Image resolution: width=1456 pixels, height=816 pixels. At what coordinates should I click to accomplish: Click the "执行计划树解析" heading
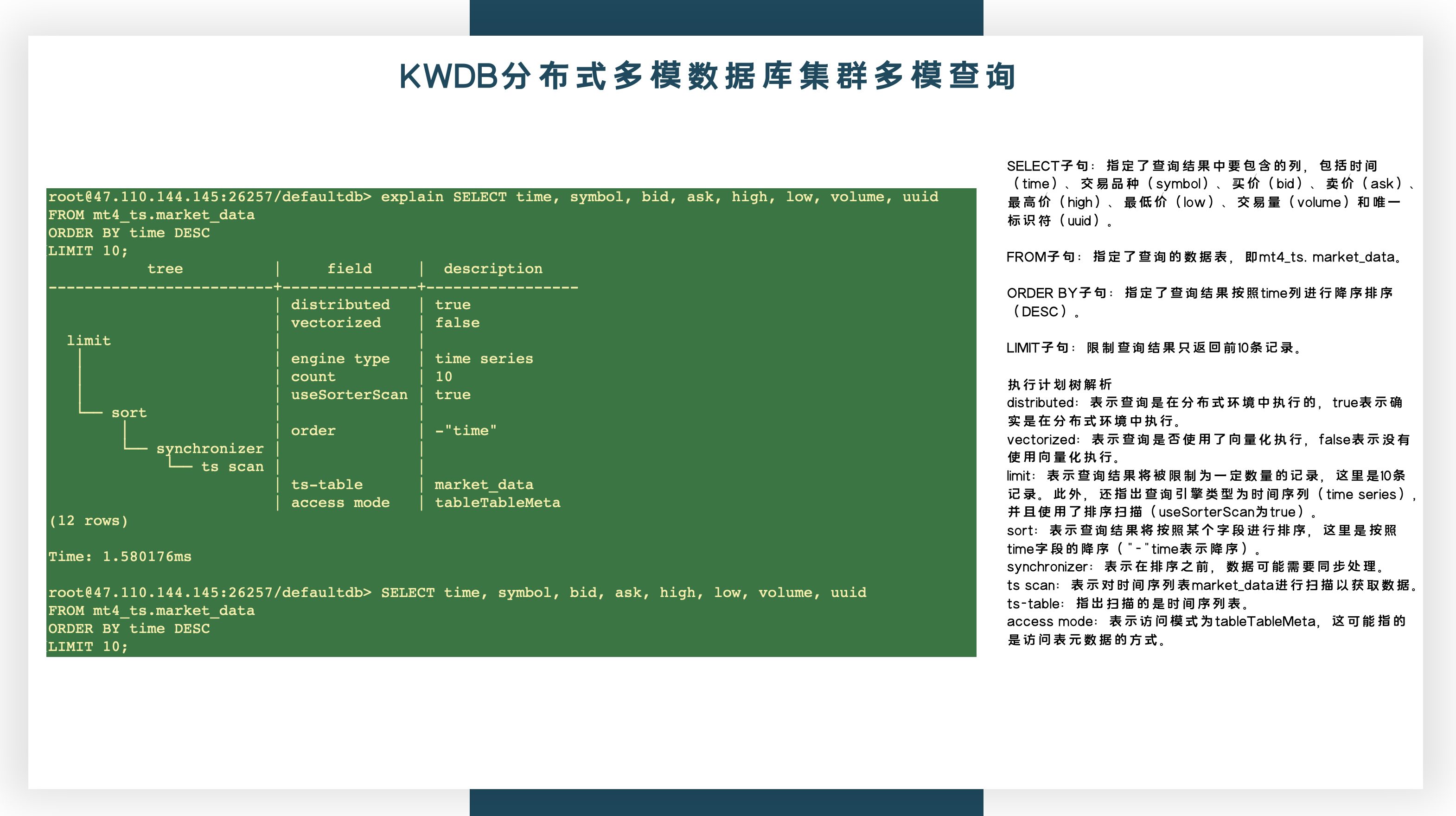point(1059,385)
